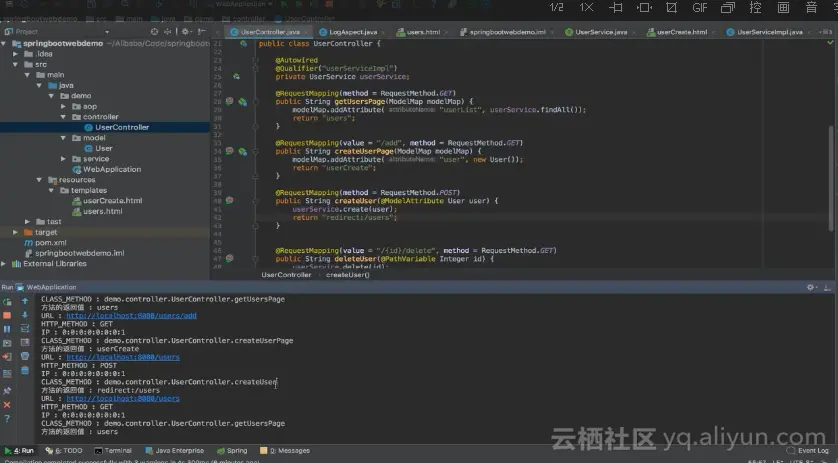
Task: Expand the test folder
Action: coord(27,221)
